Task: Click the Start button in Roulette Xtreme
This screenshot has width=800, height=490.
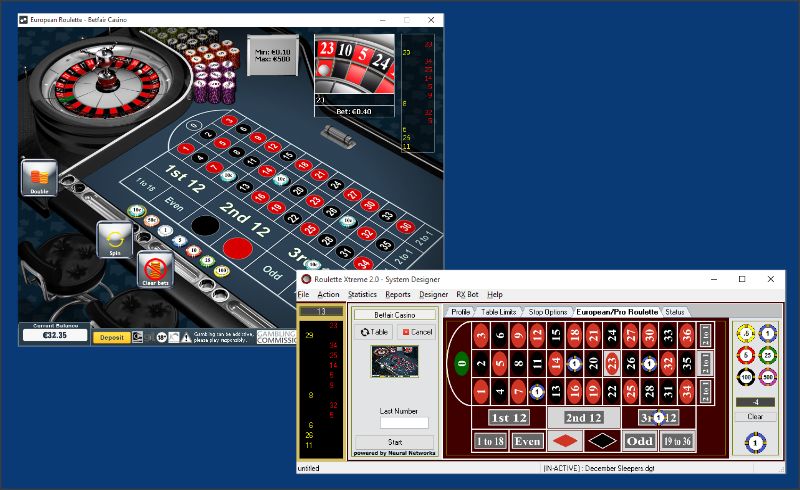Action: pos(394,442)
